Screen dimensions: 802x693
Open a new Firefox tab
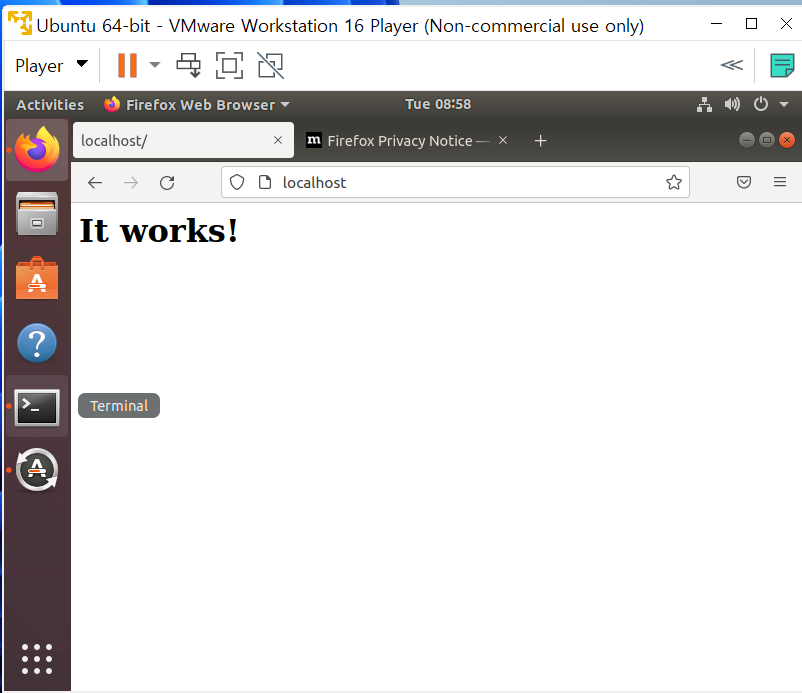click(541, 141)
